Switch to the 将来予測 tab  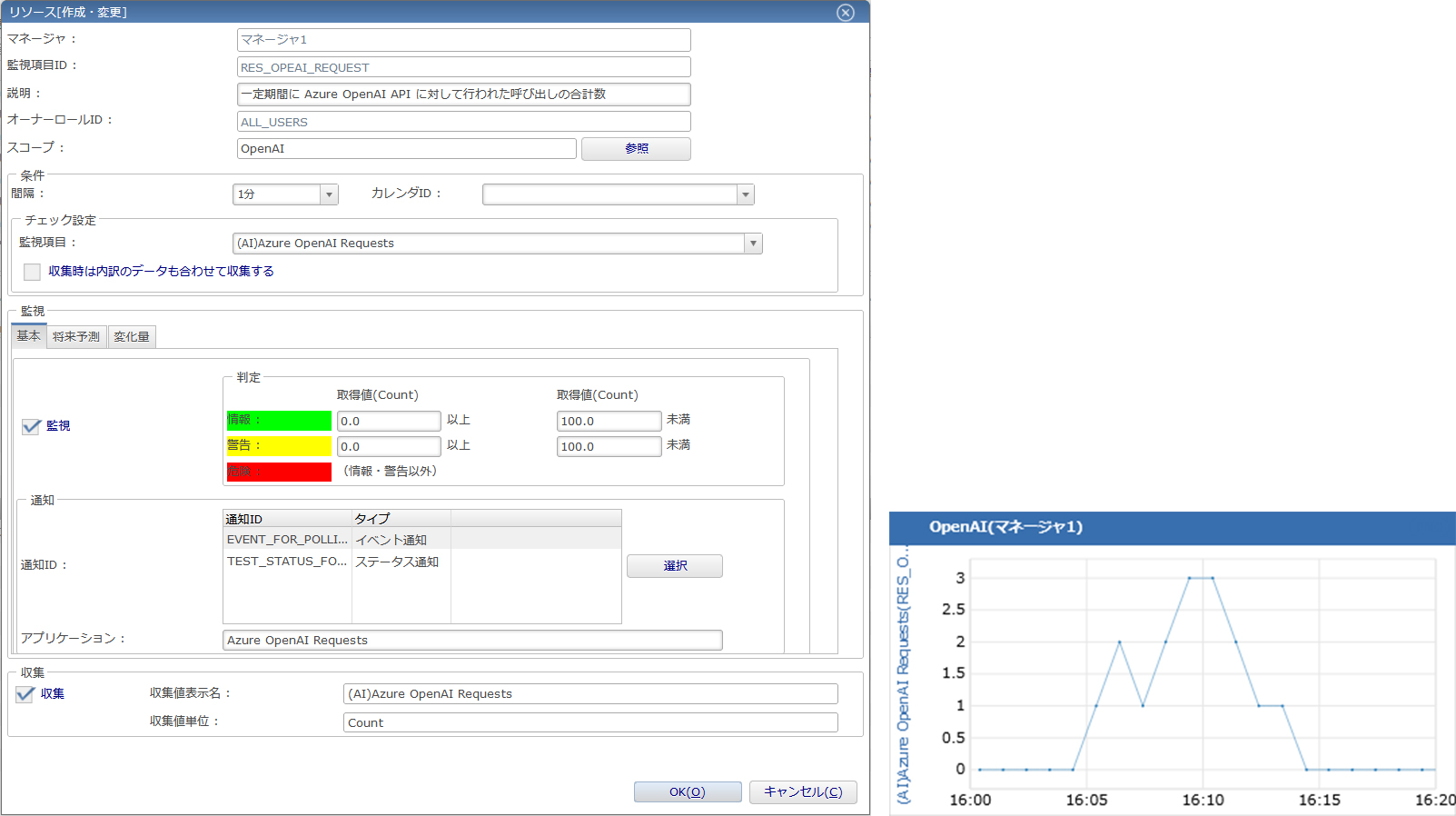[x=76, y=337]
